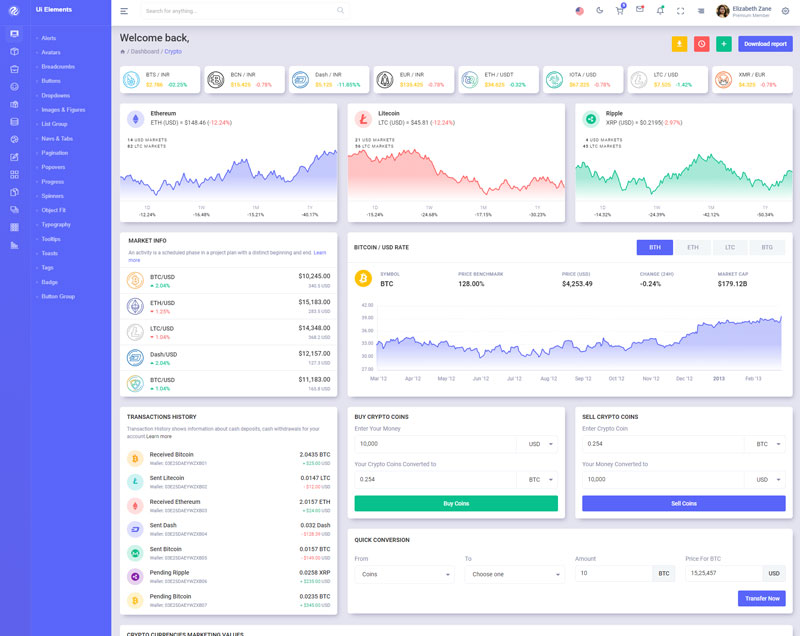Open the mail envelope icon
The width and height of the screenshot is (800, 636).
pos(640,11)
